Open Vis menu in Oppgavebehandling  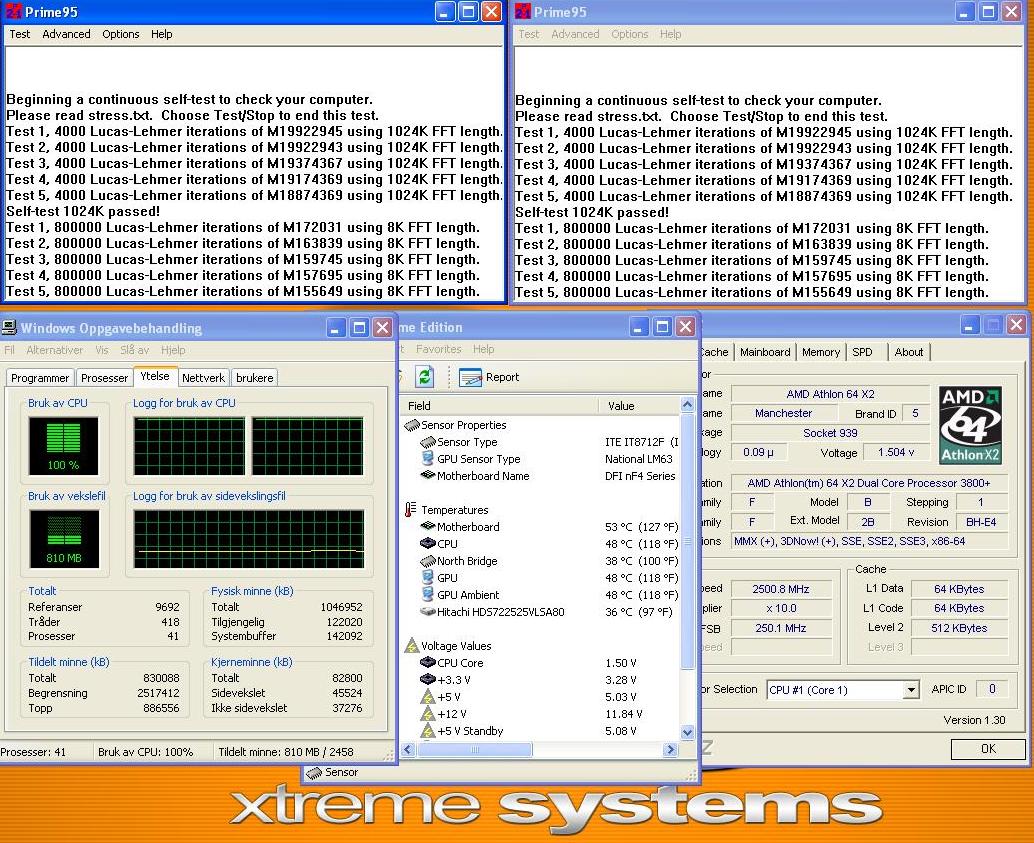tap(102, 350)
